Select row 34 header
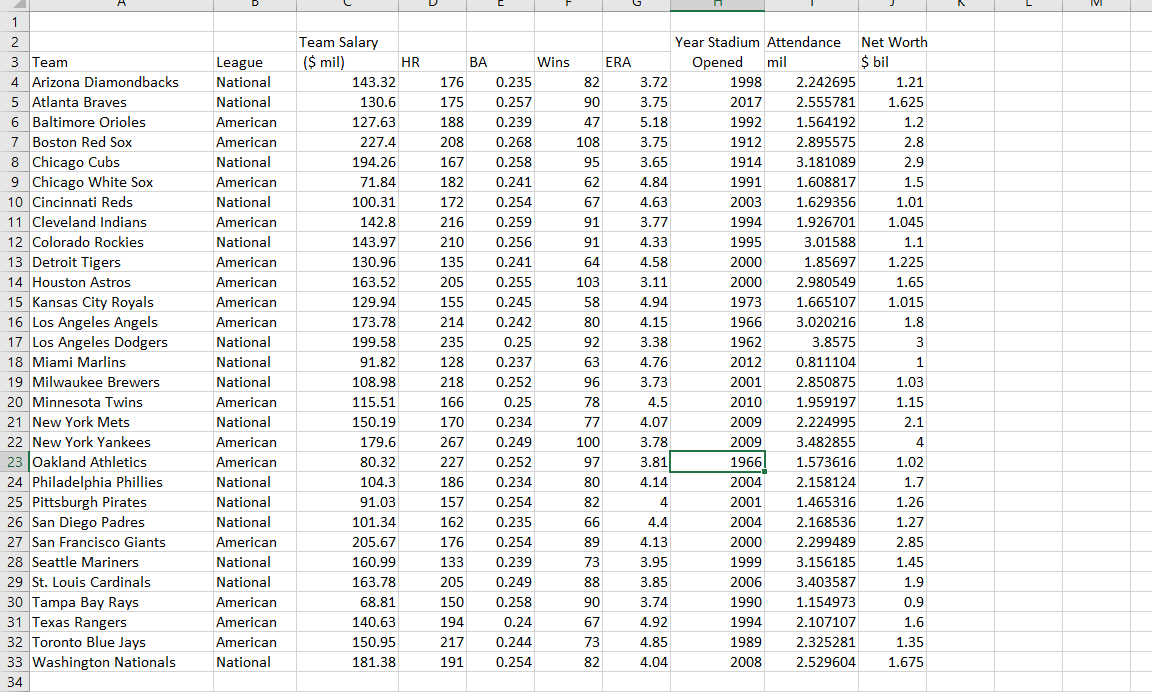 pos(15,682)
